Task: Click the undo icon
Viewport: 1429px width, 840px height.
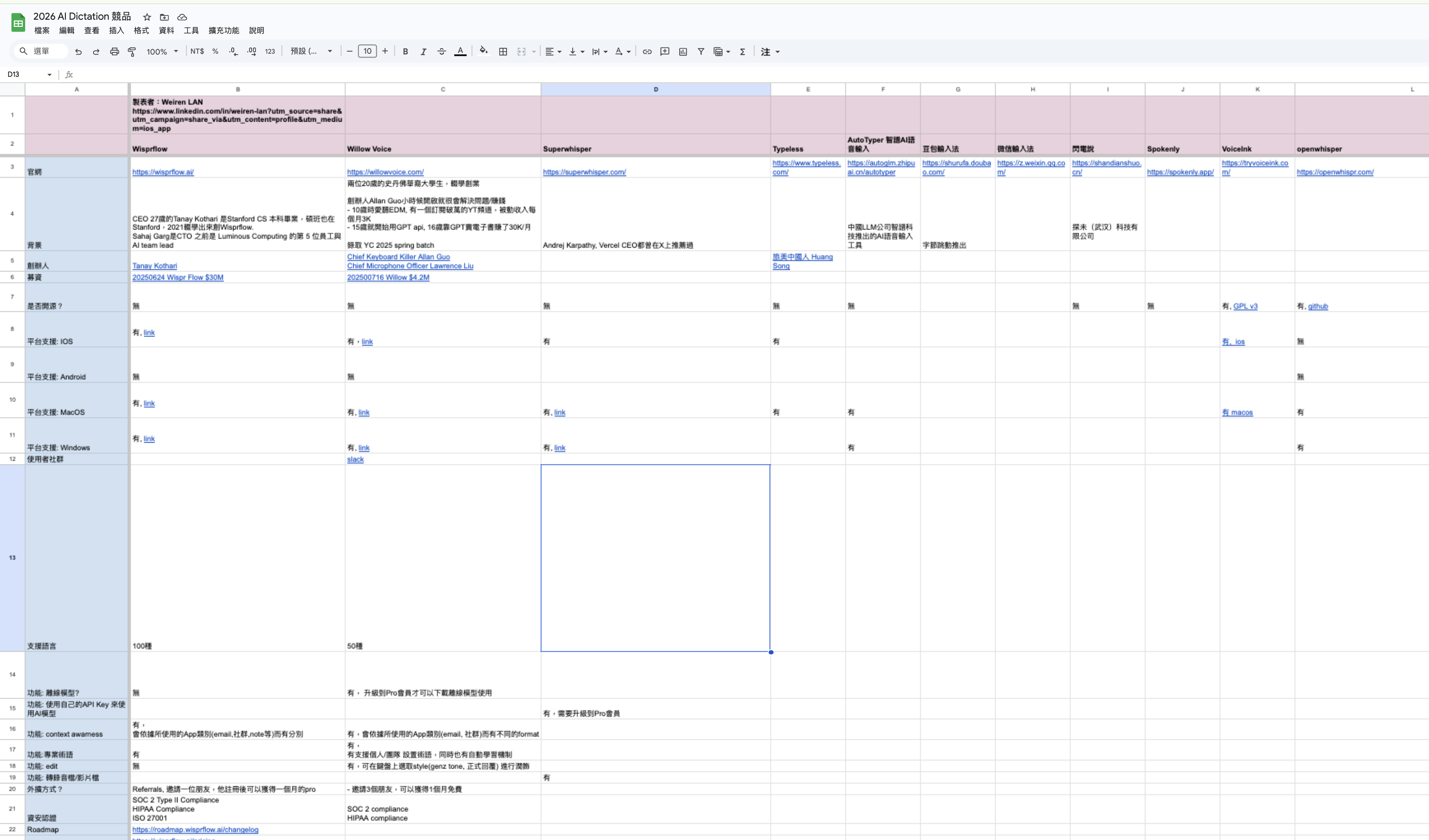Action: 78,52
